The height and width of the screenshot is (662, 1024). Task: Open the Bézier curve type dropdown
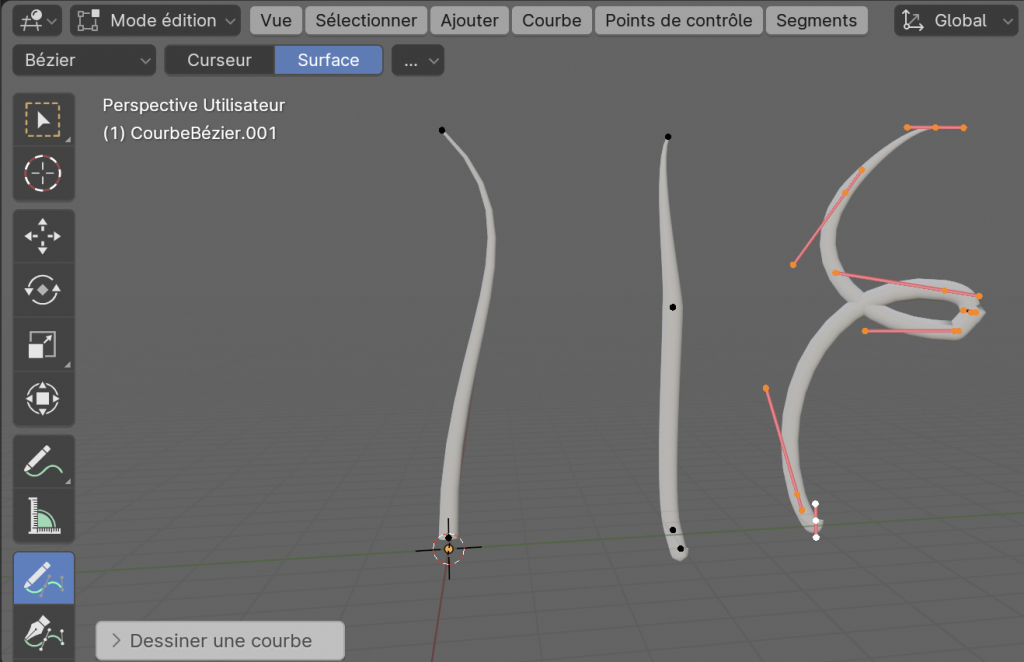click(84, 60)
